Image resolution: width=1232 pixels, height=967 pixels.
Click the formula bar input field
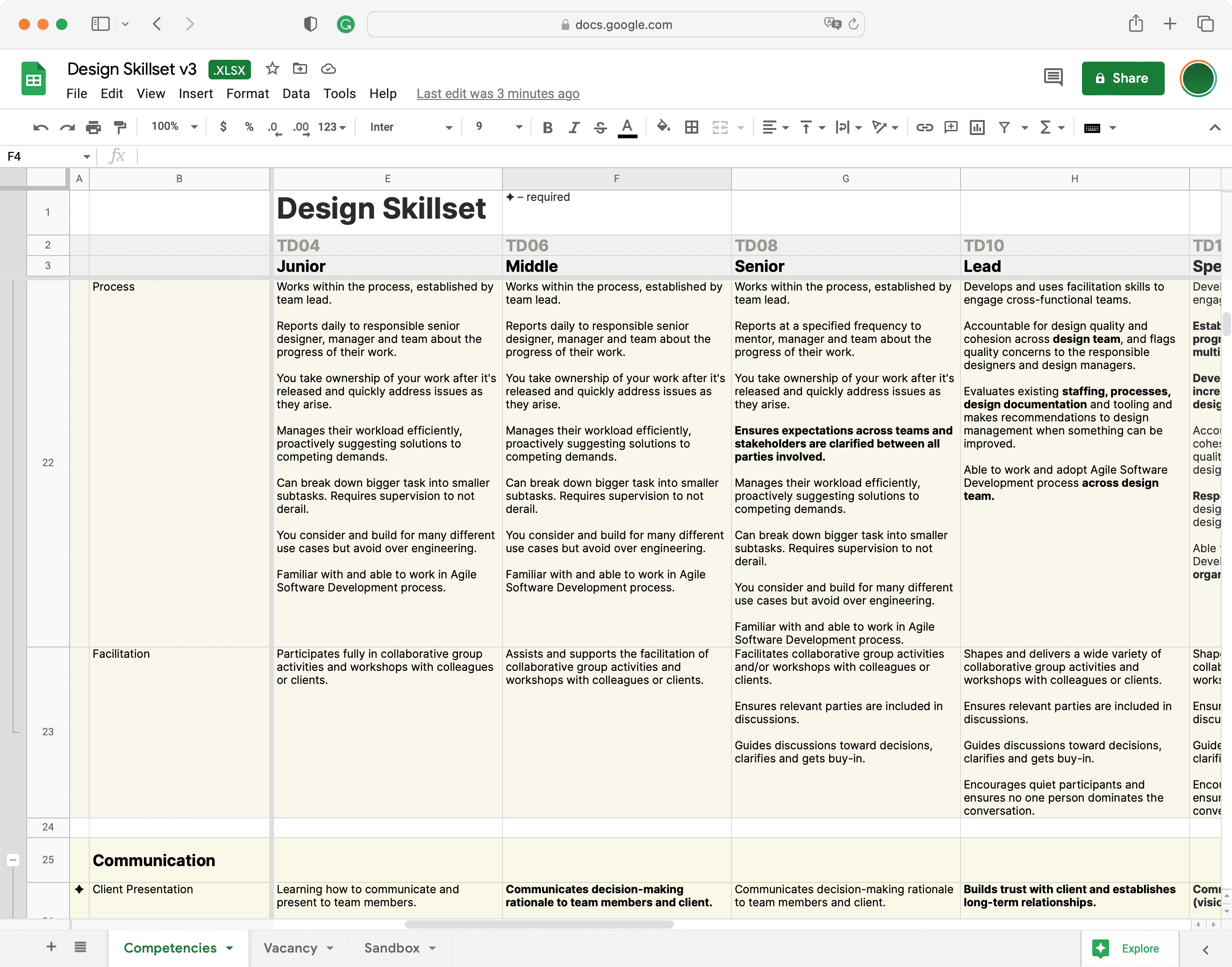680,156
